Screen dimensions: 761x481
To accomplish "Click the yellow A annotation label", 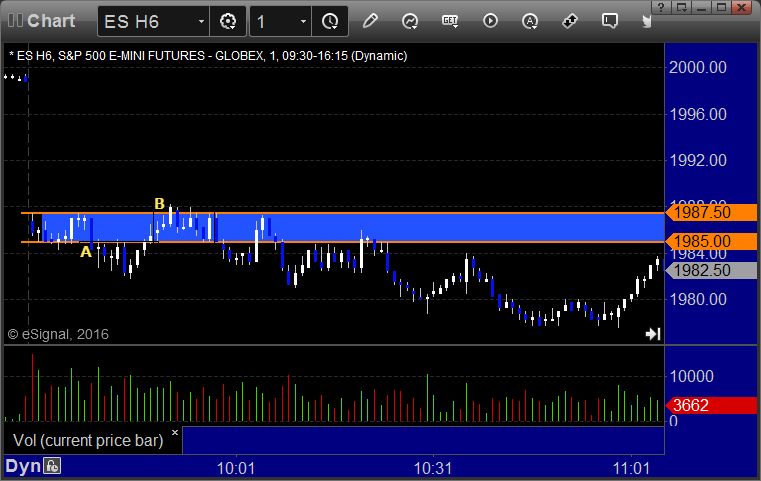I will (86, 252).
